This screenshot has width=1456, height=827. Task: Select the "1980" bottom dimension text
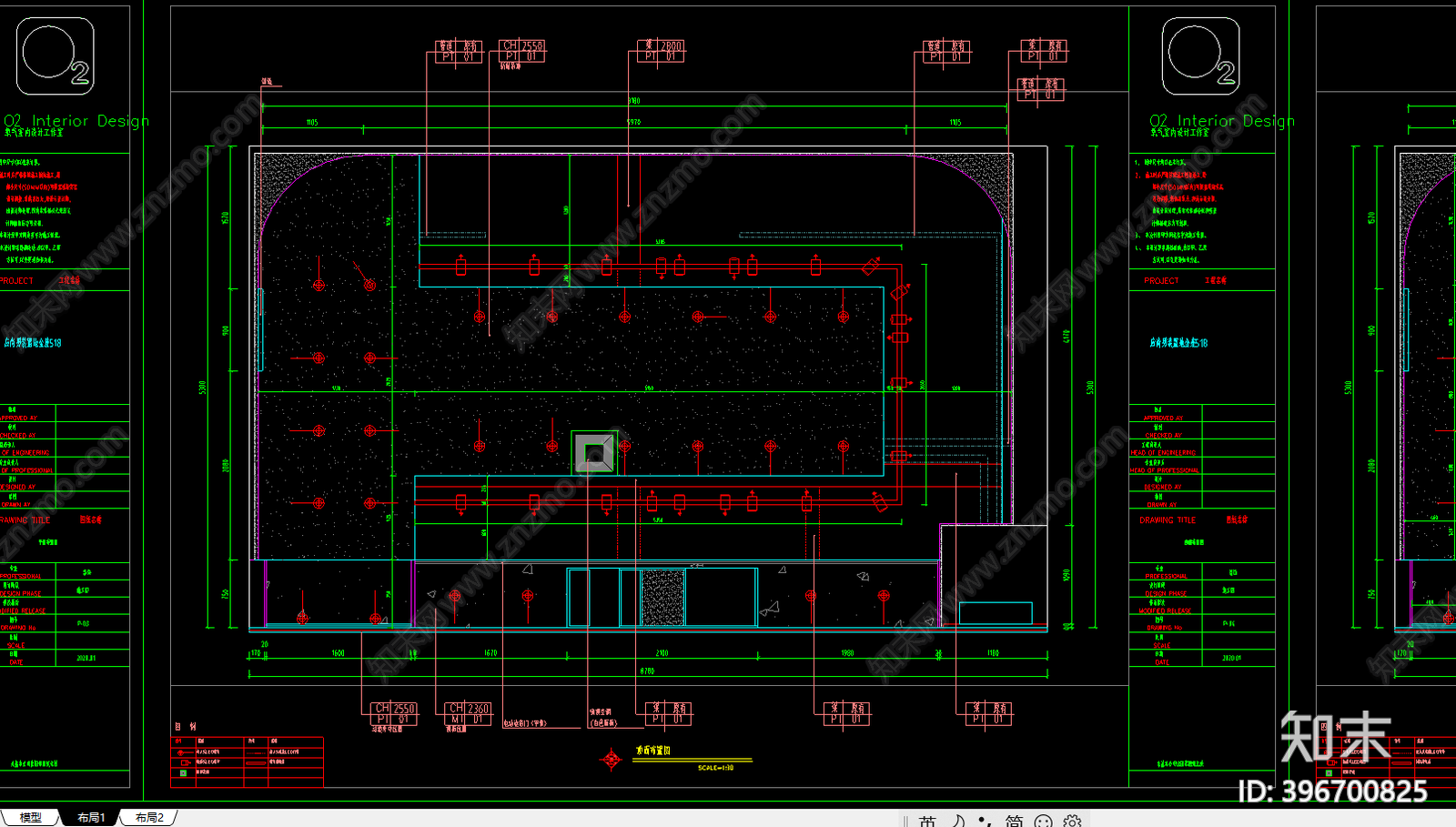(847, 653)
